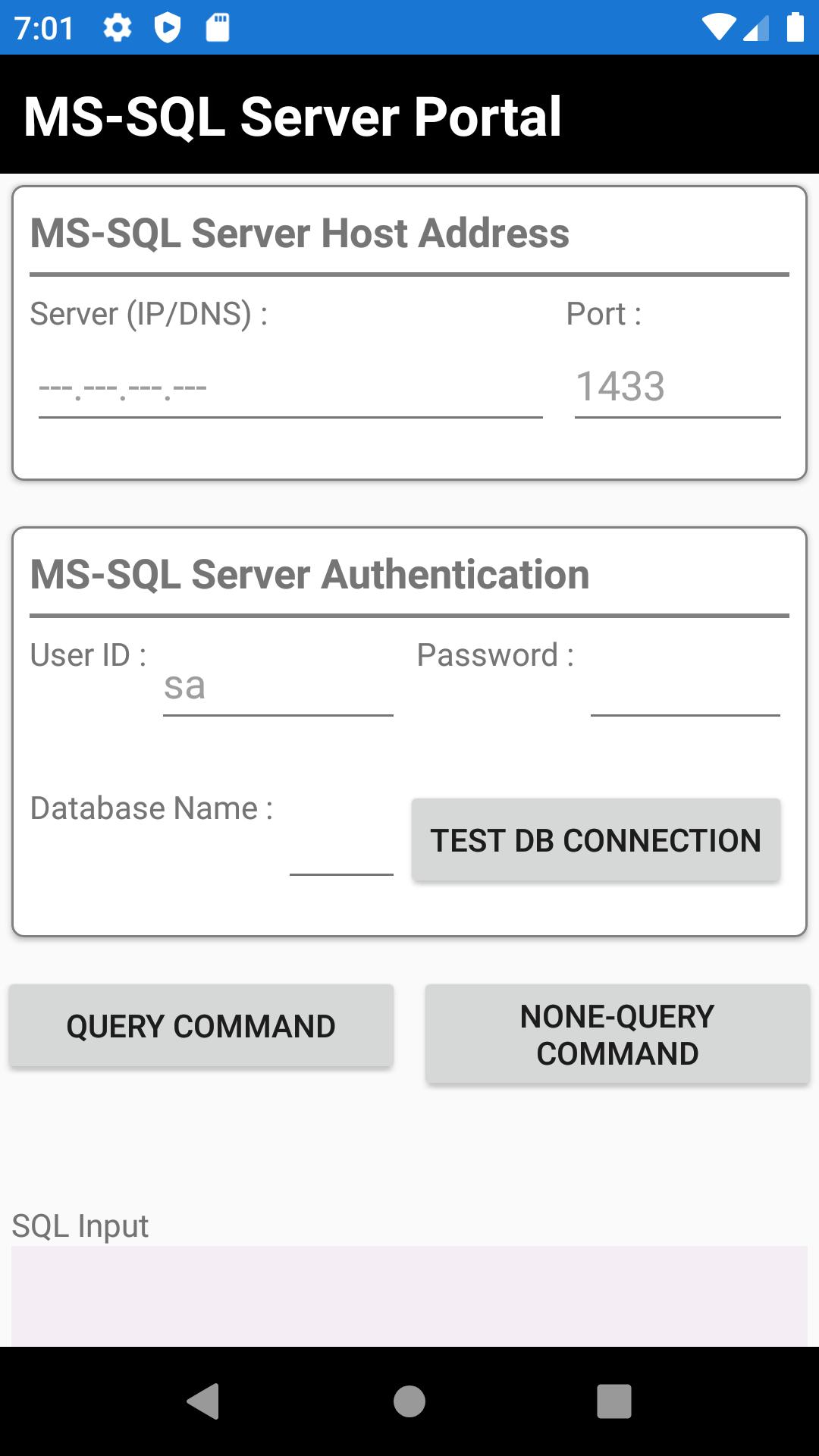Screen dimensions: 819x1456
Task: Tap the Android back navigation button
Action: [203, 1401]
